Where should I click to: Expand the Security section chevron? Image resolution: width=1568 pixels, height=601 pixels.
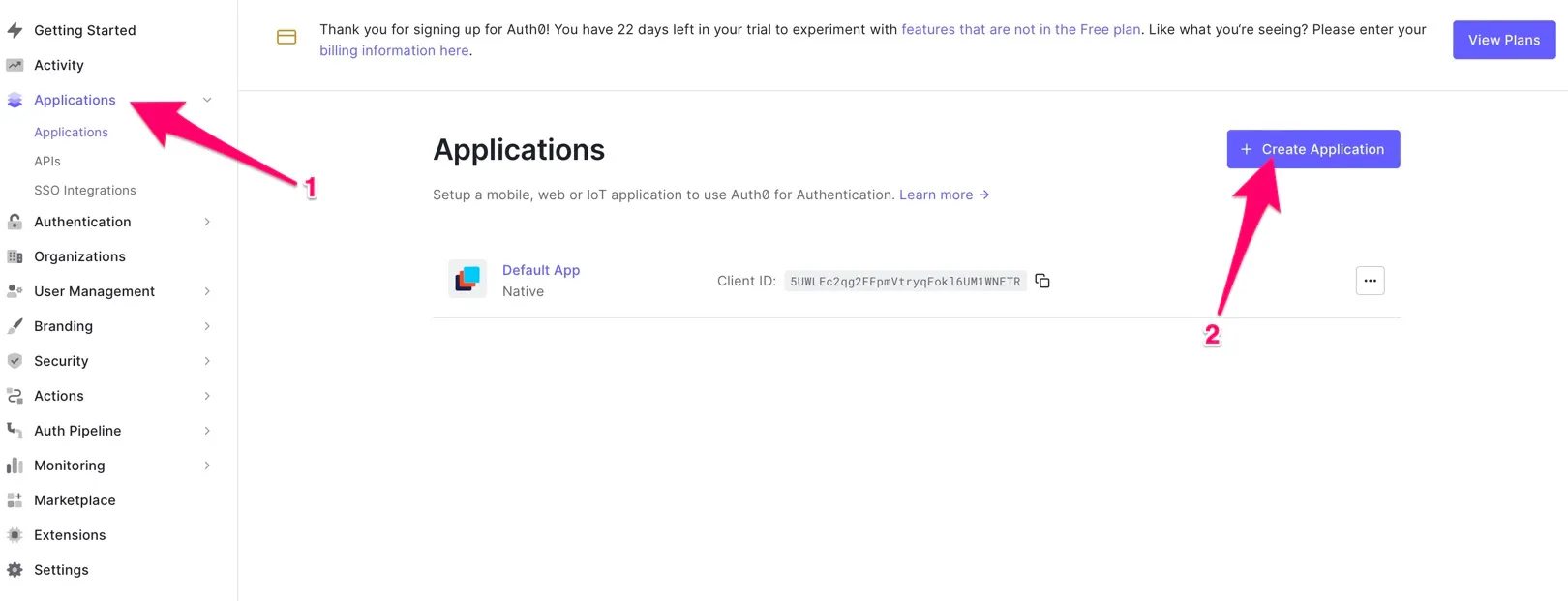point(207,361)
